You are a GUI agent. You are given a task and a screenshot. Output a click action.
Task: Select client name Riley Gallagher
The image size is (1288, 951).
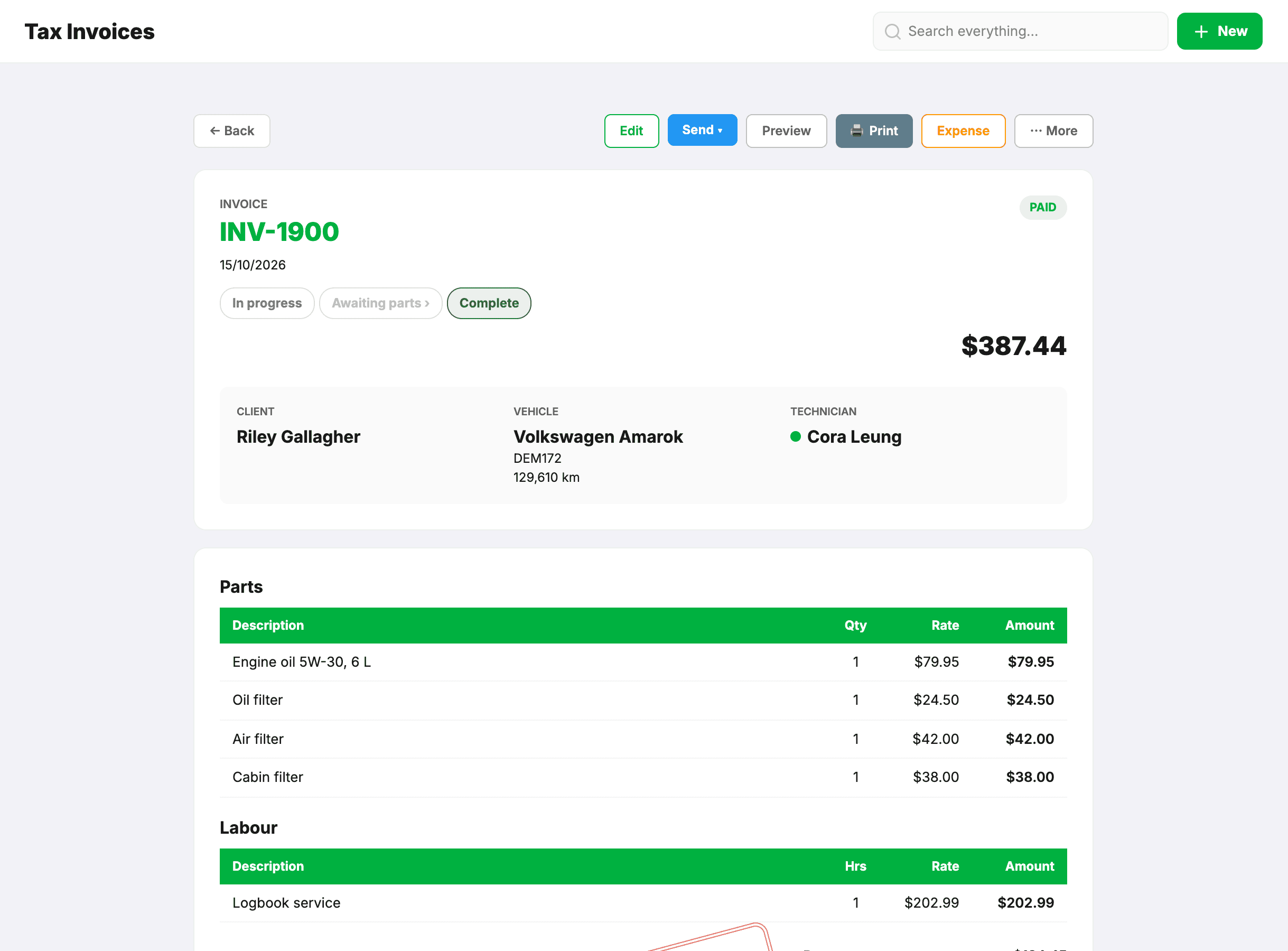298,436
